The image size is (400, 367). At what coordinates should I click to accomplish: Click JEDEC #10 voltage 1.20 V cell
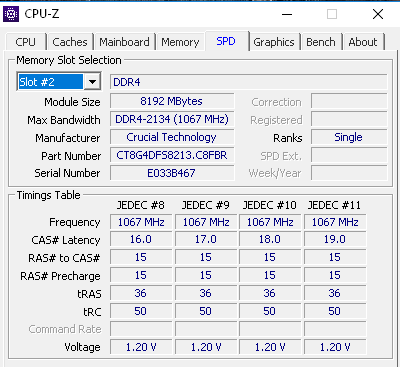(x=270, y=348)
